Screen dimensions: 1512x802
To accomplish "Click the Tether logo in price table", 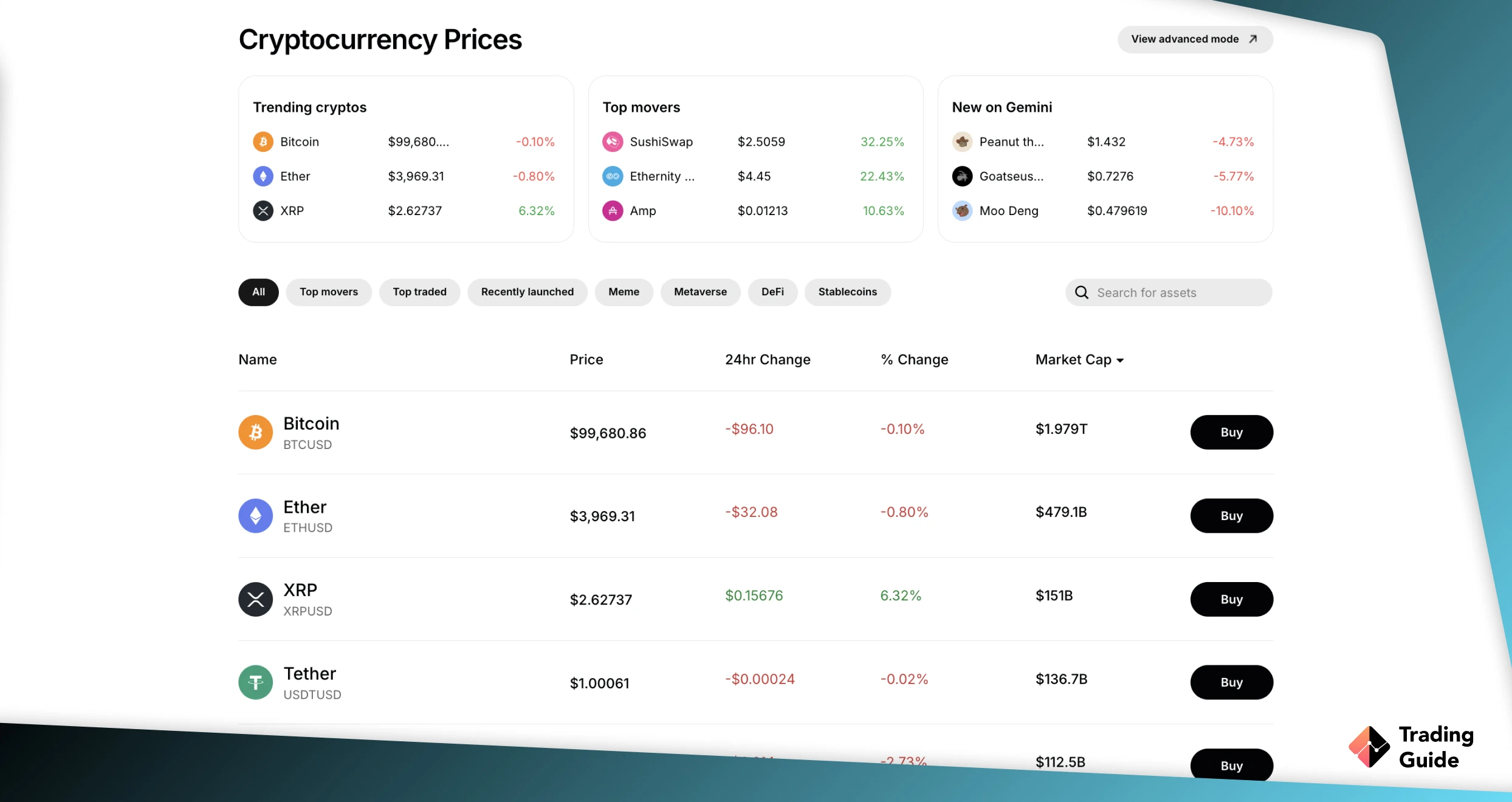I will click(256, 682).
